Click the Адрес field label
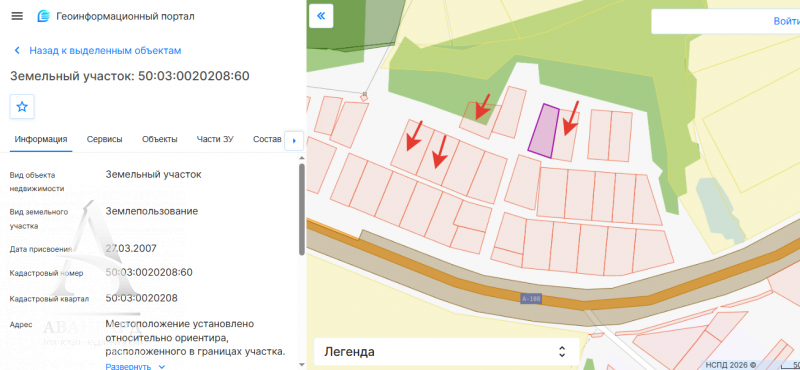The height and width of the screenshot is (370, 800). click(21, 325)
